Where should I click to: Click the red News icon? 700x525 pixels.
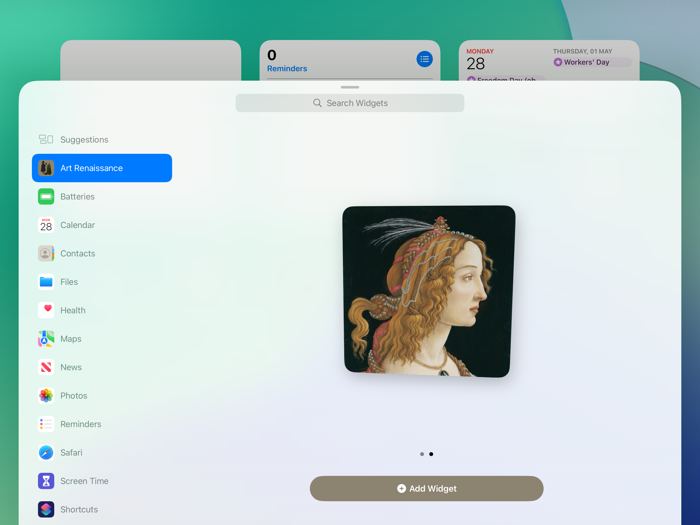(x=46, y=367)
